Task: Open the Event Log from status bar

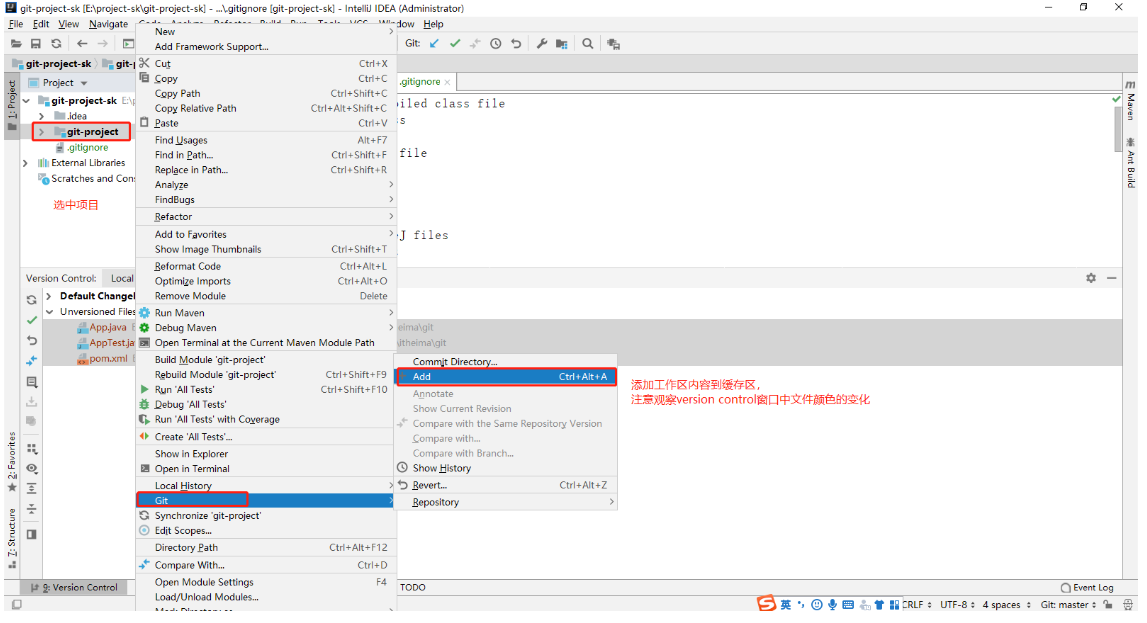Action: (1087, 588)
